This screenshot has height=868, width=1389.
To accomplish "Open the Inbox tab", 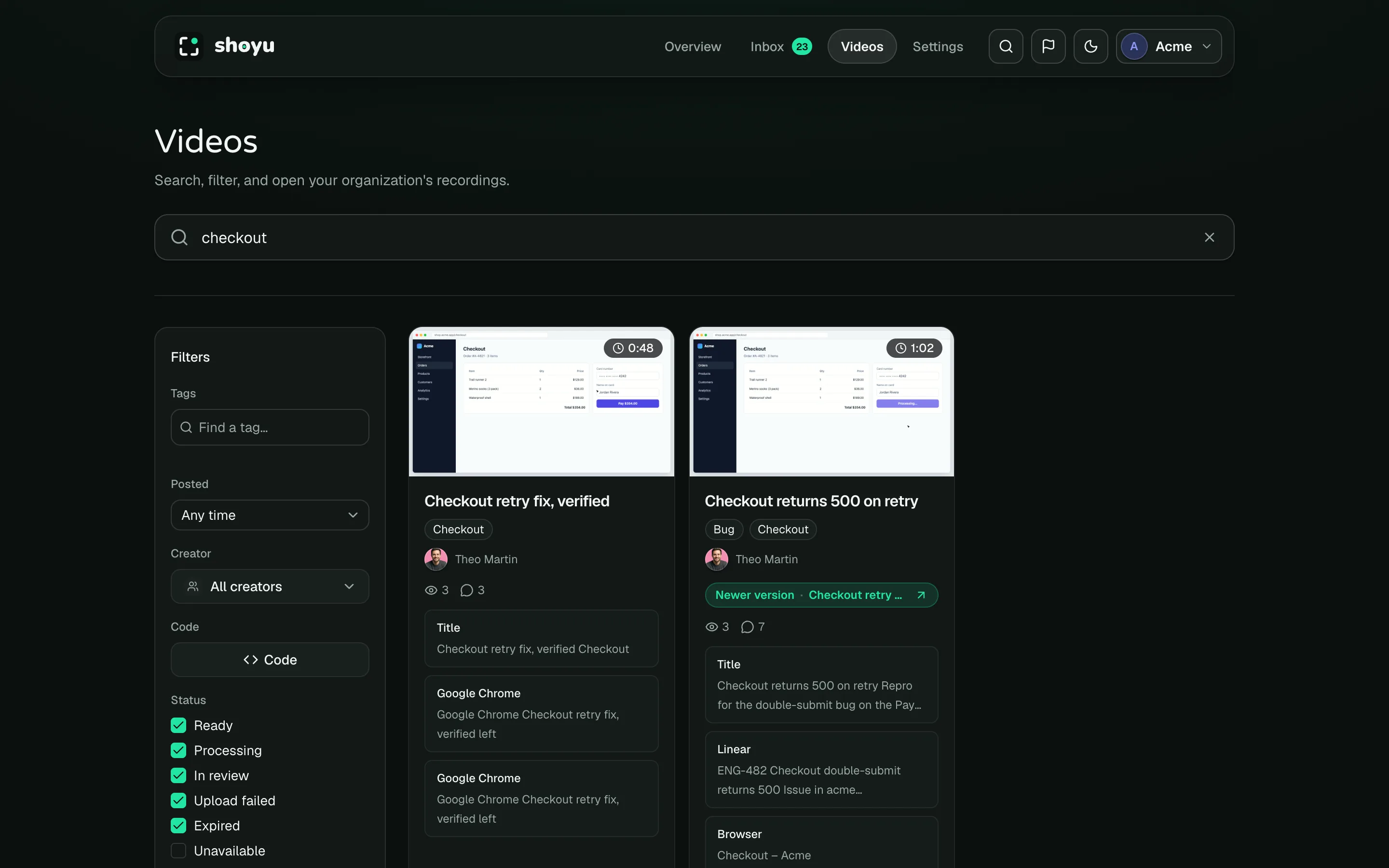I will click(781, 46).
